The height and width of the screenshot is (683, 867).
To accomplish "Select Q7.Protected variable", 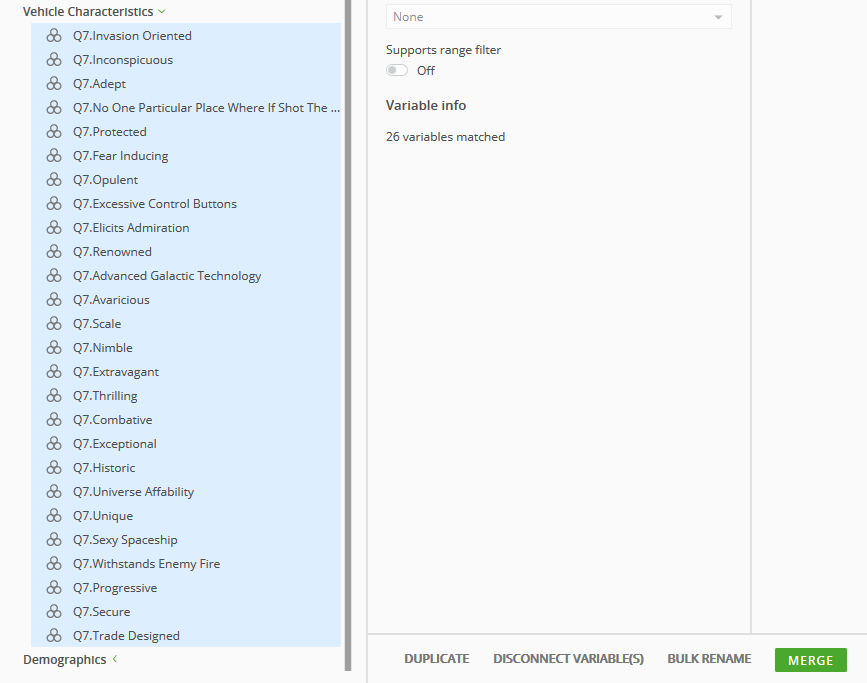I will (x=186, y=132).
